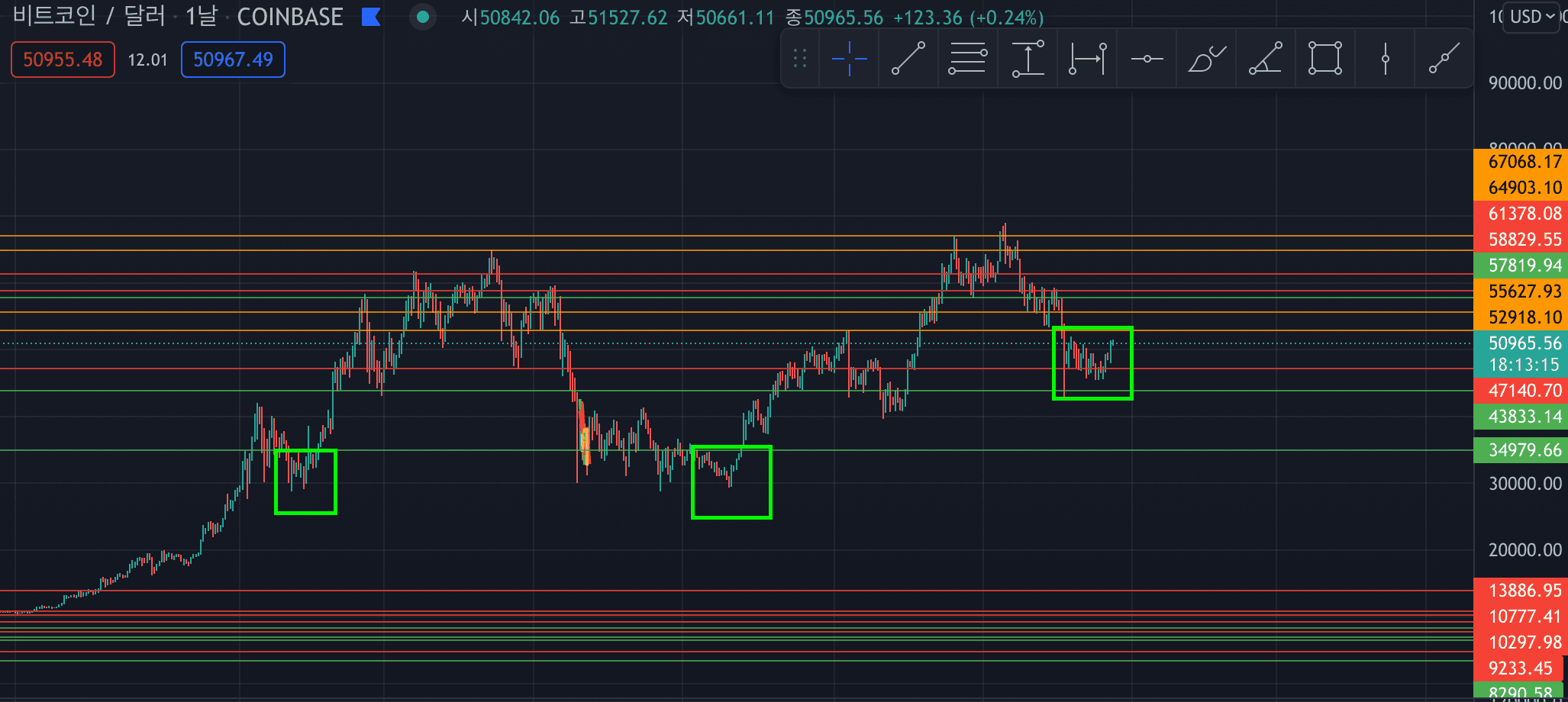
Task: Click the spread value 12.01
Action: point(147,60)
